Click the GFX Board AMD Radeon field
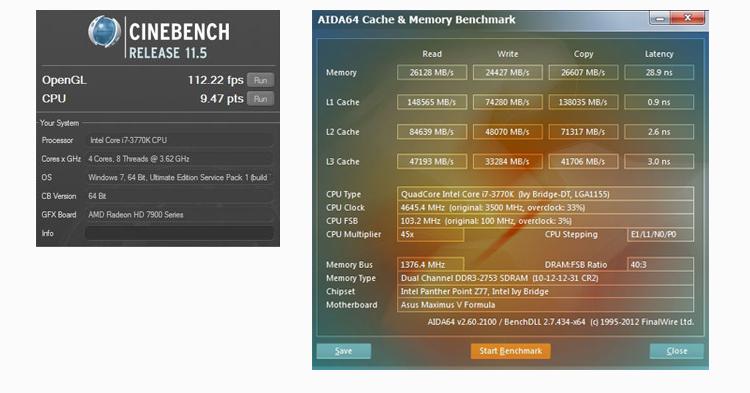The image size is (750, 393). click(179, 215)
